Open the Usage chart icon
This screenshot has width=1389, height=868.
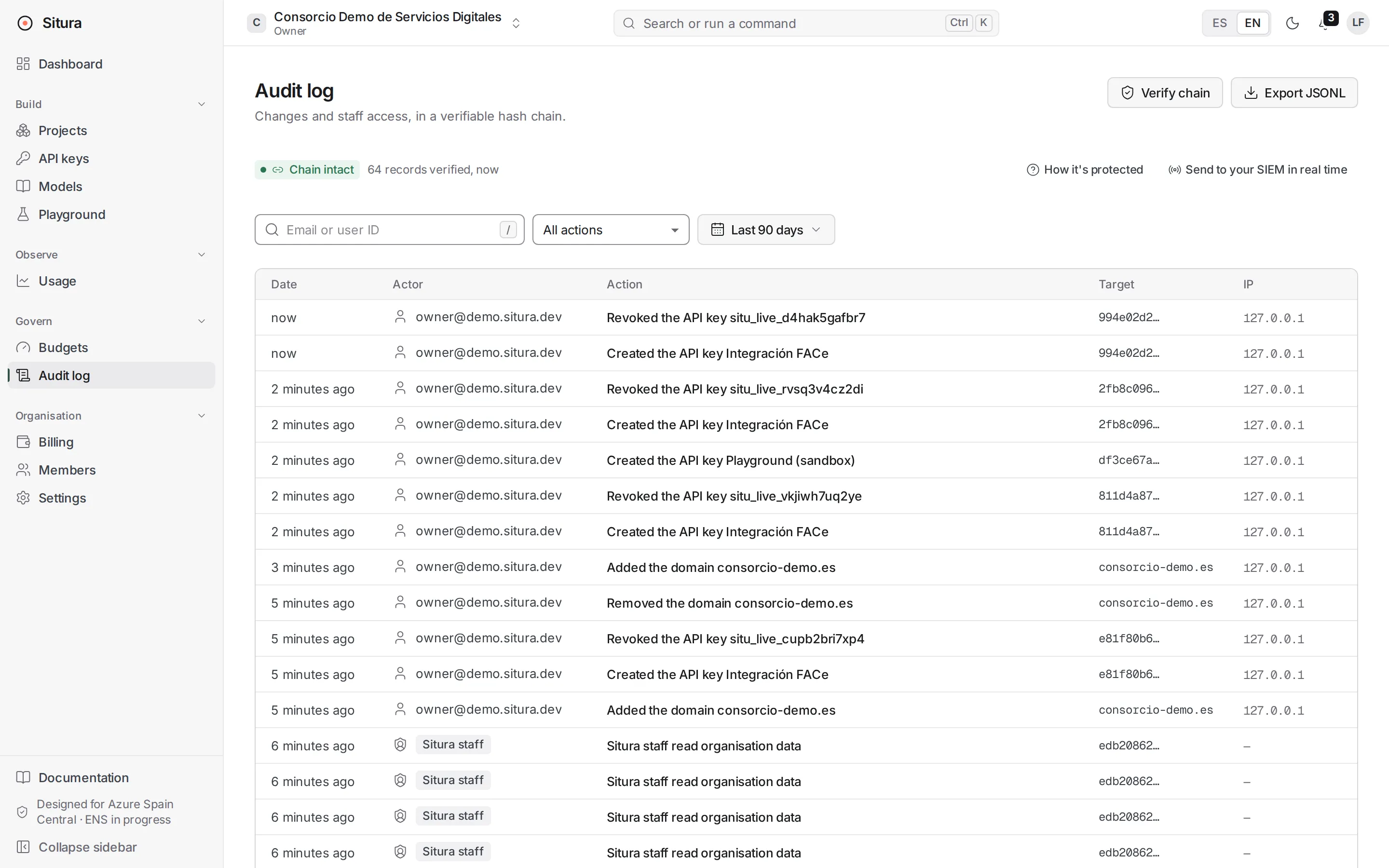(x=23, y=281)
